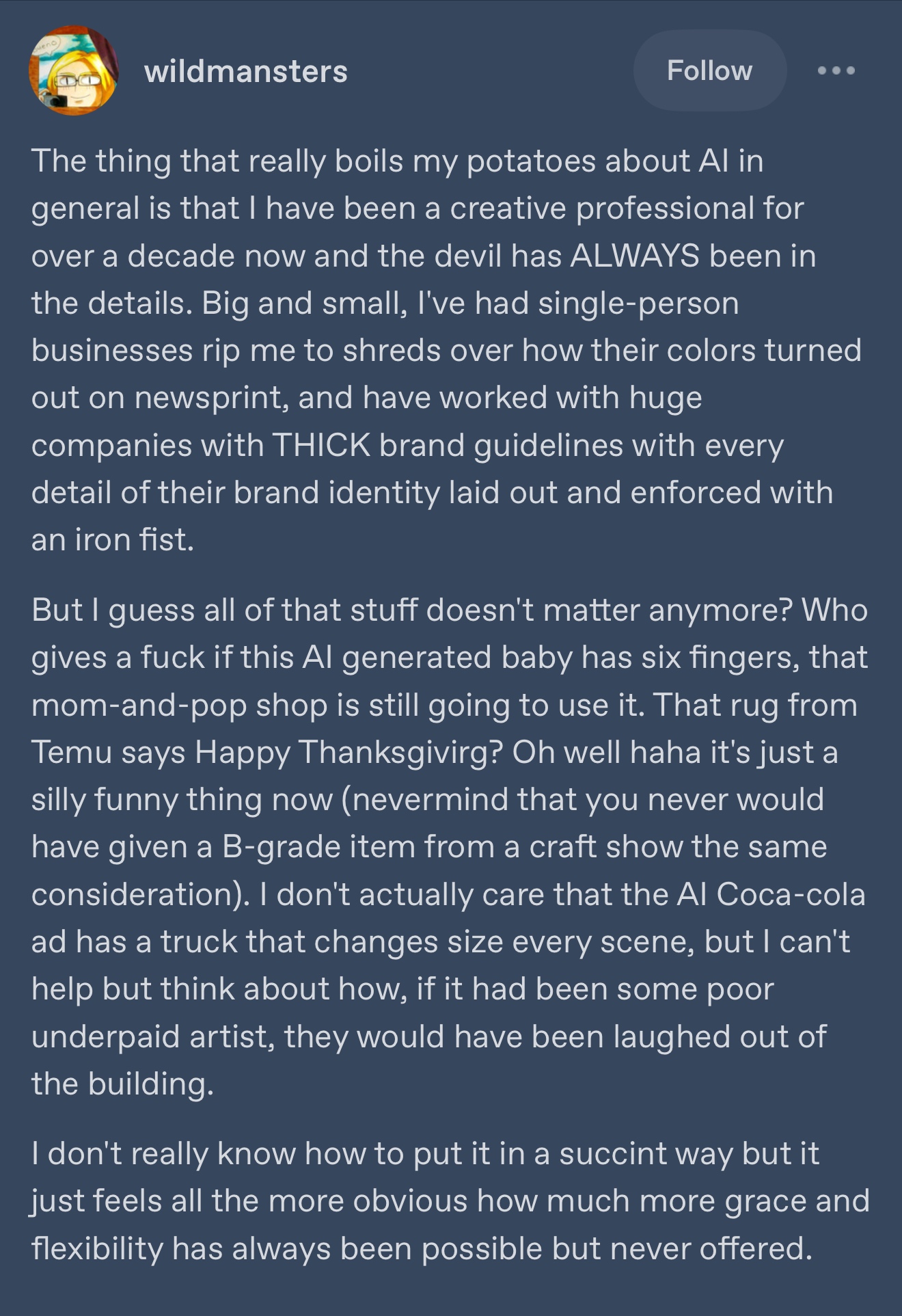Click the word ALWAYS in the post
The height and width of the screenshot is (1316, 902).
click(x=635, y=256)
